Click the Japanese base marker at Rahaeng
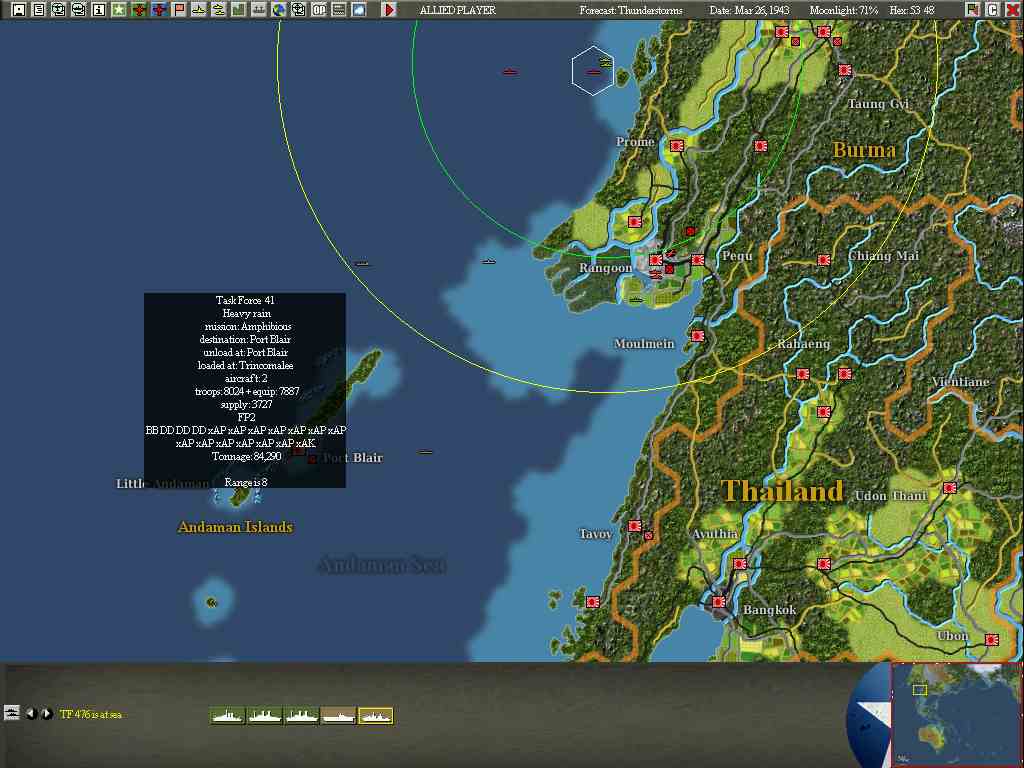 pos(803,374)
